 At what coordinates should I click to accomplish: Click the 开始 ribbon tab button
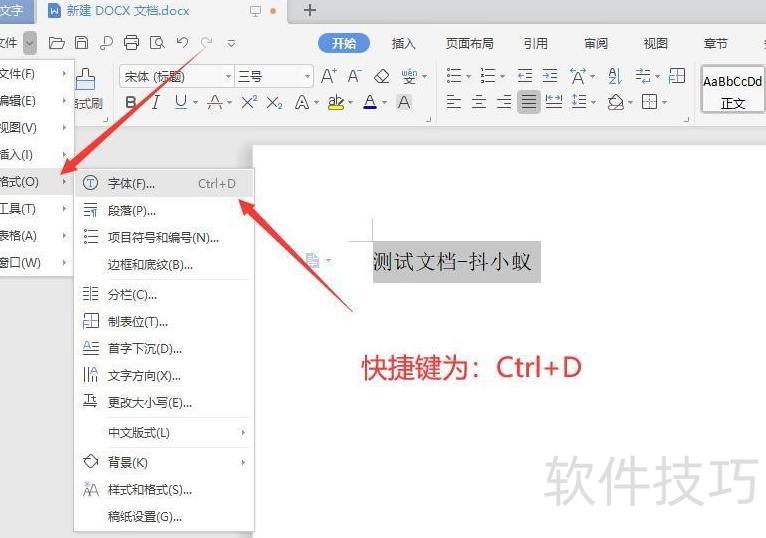point(343,43)
